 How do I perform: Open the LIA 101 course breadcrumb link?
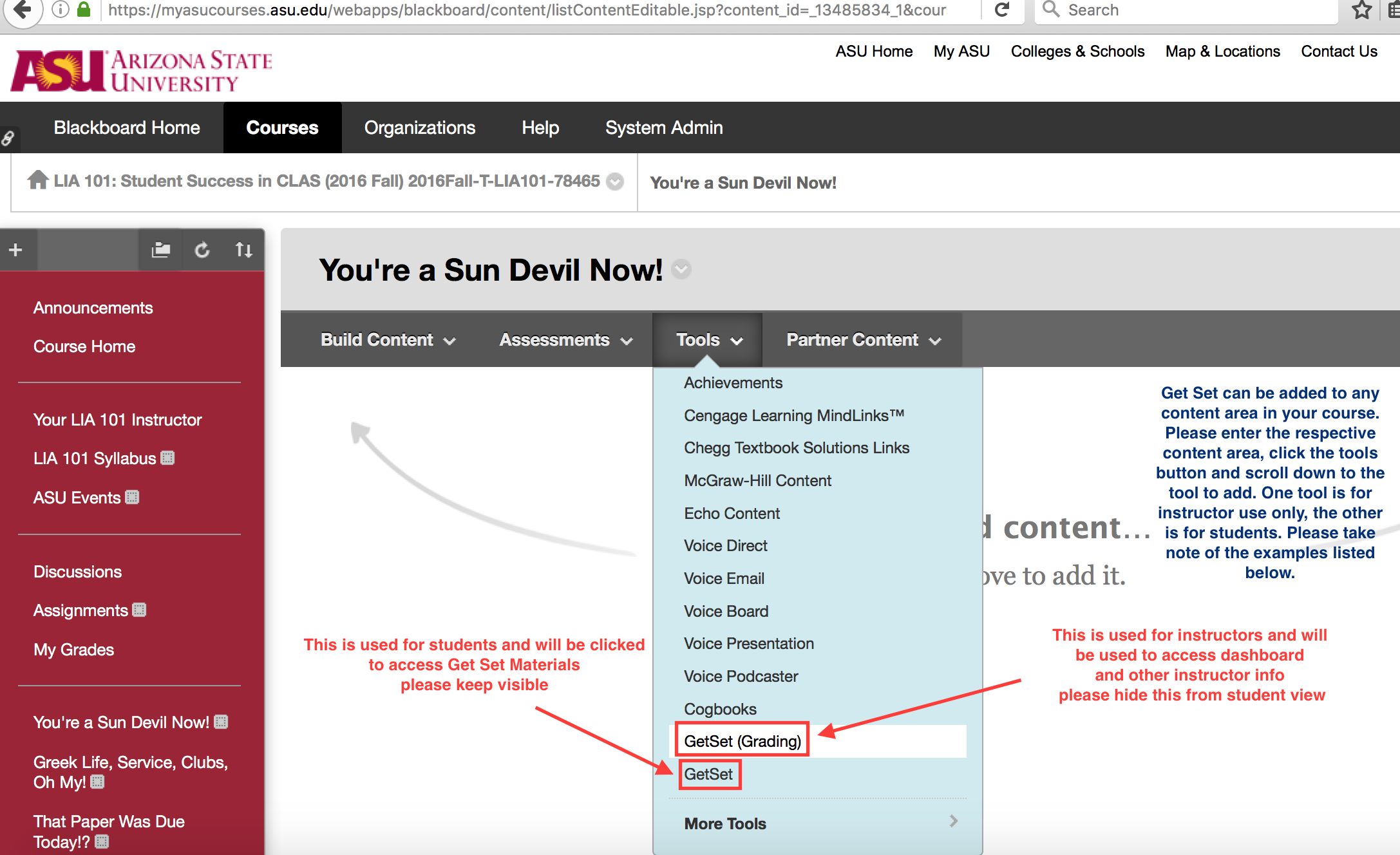(x=326, y=181)
